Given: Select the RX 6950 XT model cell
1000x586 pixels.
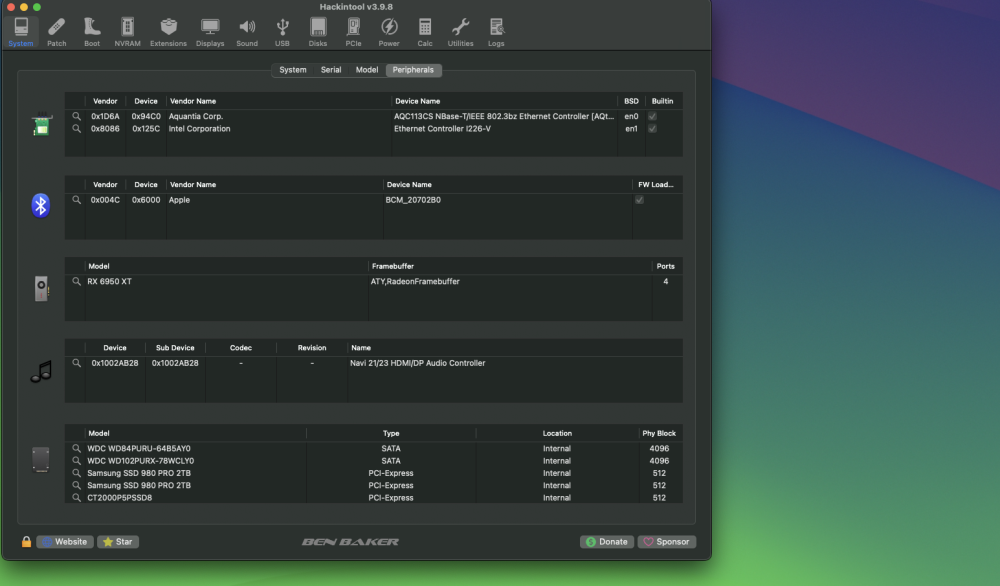Looking at the screenshot, I should pos(110,281).
